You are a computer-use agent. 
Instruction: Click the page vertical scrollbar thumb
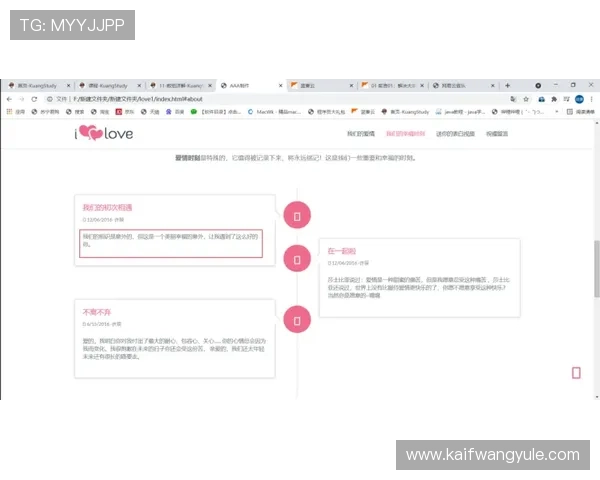[x=597, y=268]
